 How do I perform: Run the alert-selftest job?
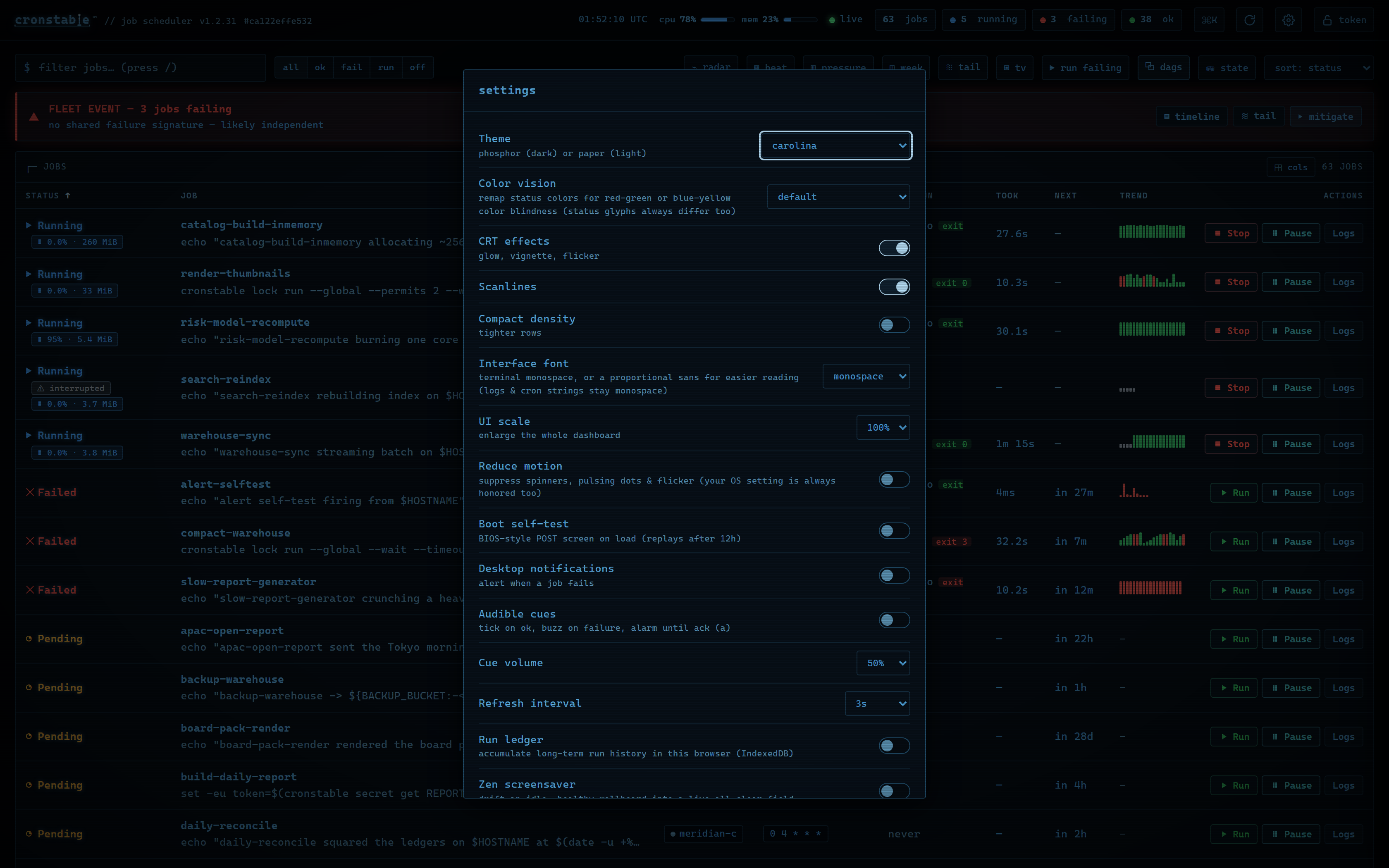coord(1235,493)
